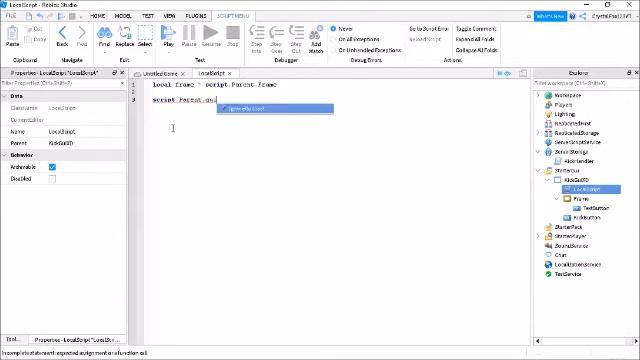Collapse the StarterGui tree node
The height and width of the screenshot is (360, 640).
(x=538, y=171)
